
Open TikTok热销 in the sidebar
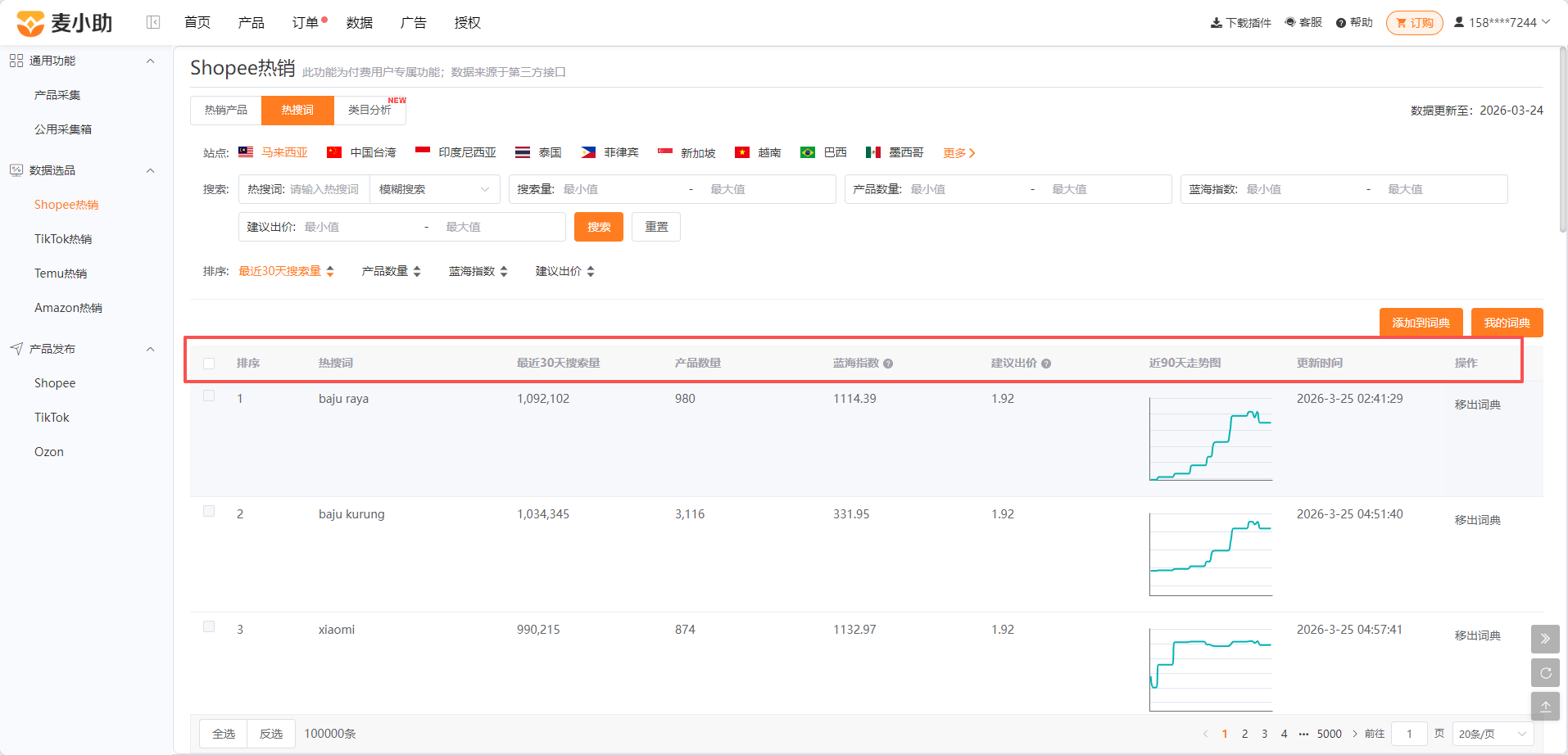pyautogui.click(x=63, y=239)
